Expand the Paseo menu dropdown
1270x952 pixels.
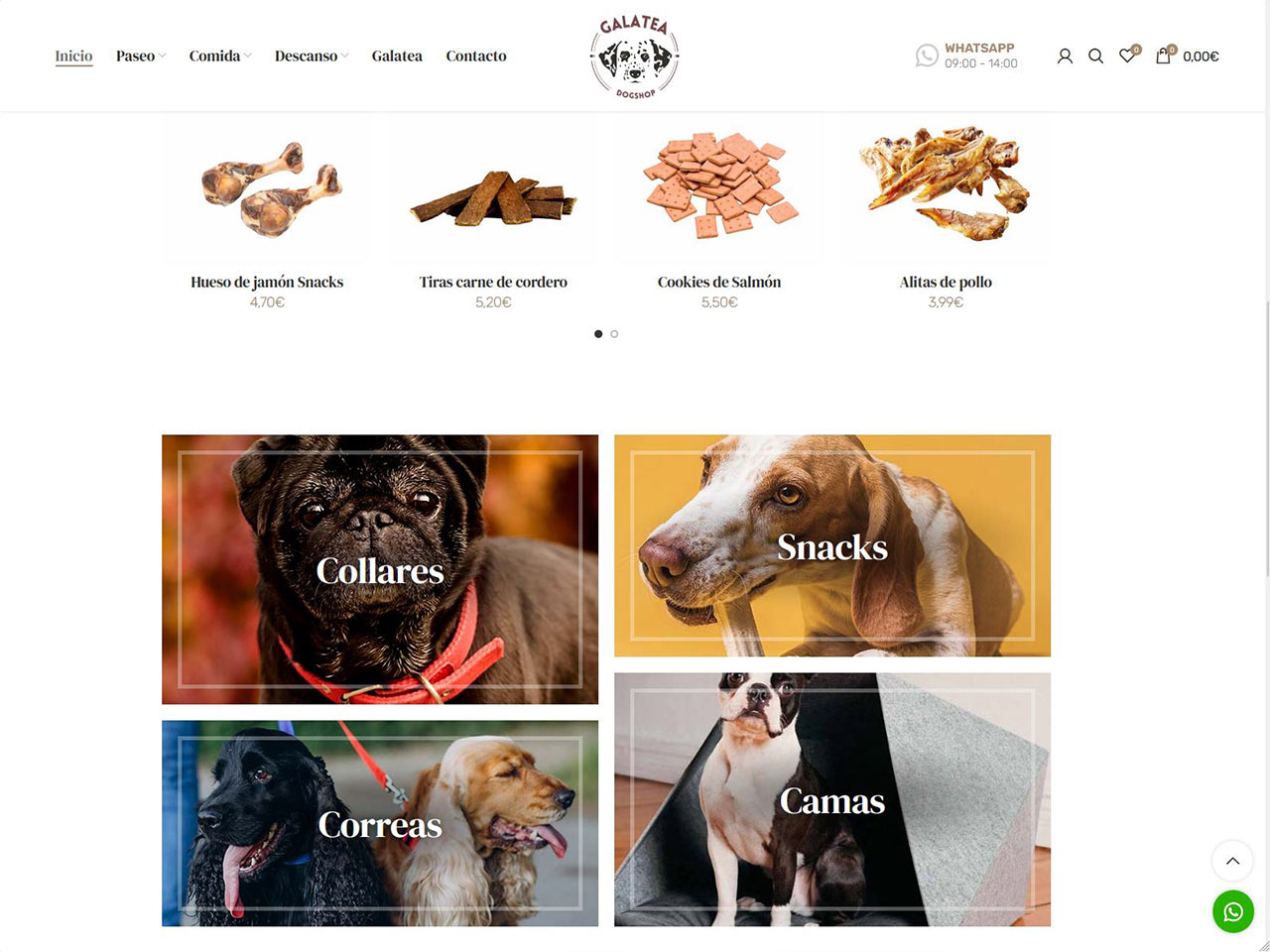click(x=141, y=57)
